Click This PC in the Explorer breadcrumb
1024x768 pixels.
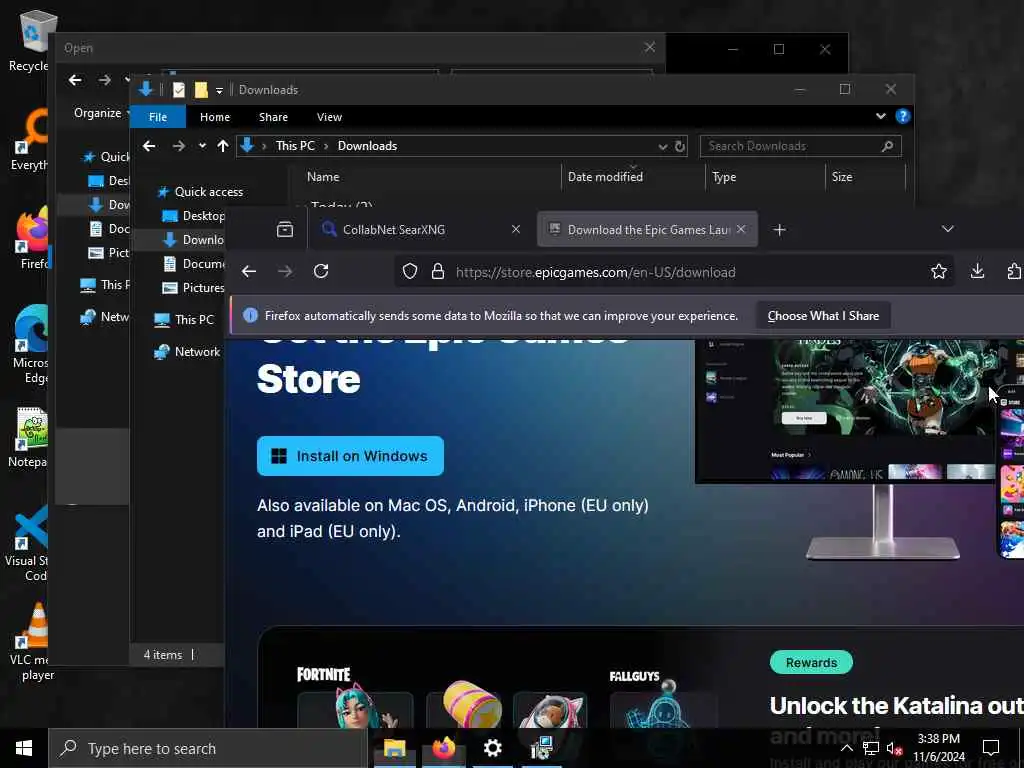295,146
